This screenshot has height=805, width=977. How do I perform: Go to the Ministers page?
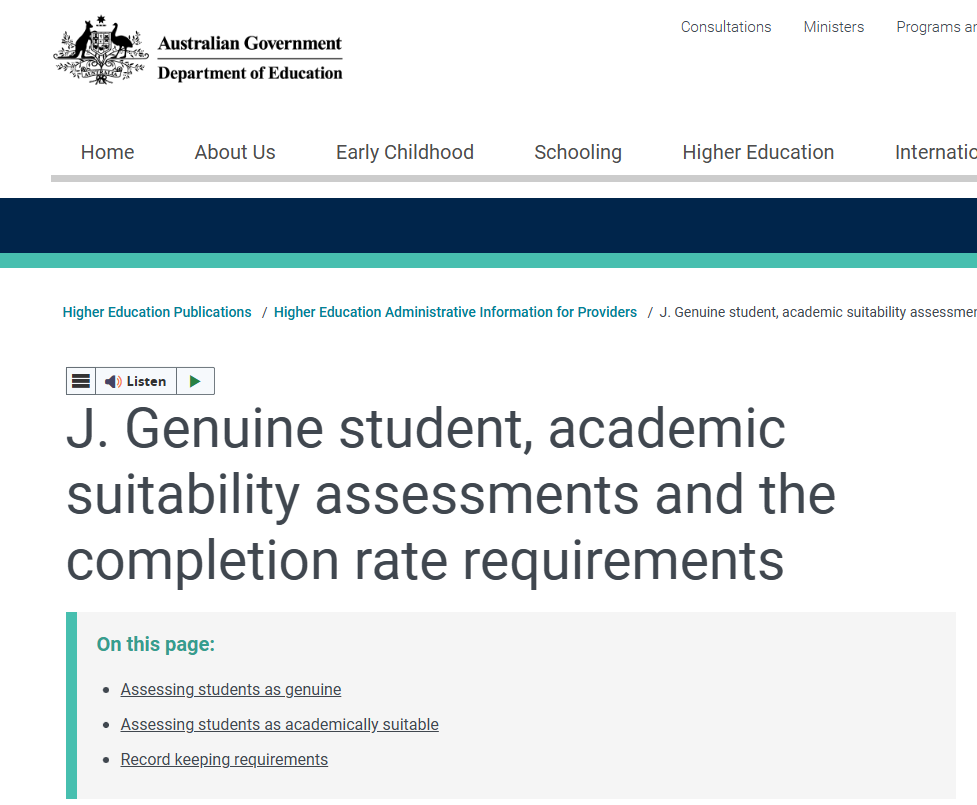point(833,27)
